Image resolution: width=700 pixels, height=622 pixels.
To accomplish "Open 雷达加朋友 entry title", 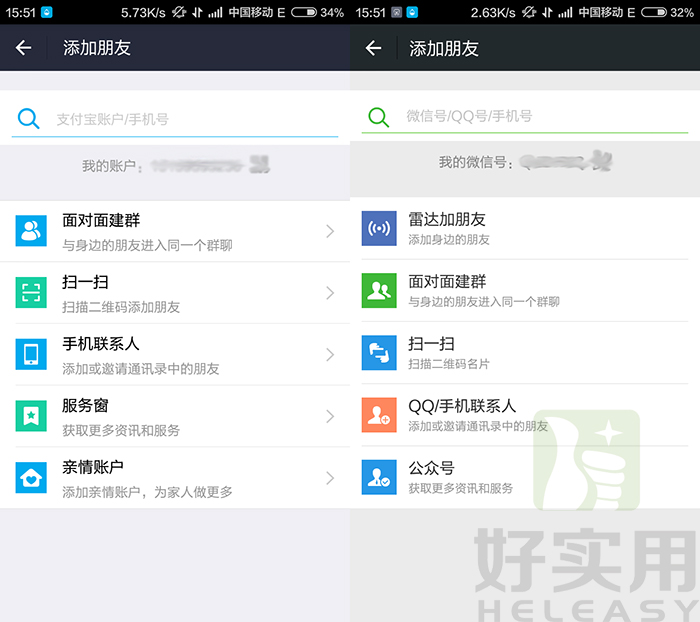I will pos(447,219).
